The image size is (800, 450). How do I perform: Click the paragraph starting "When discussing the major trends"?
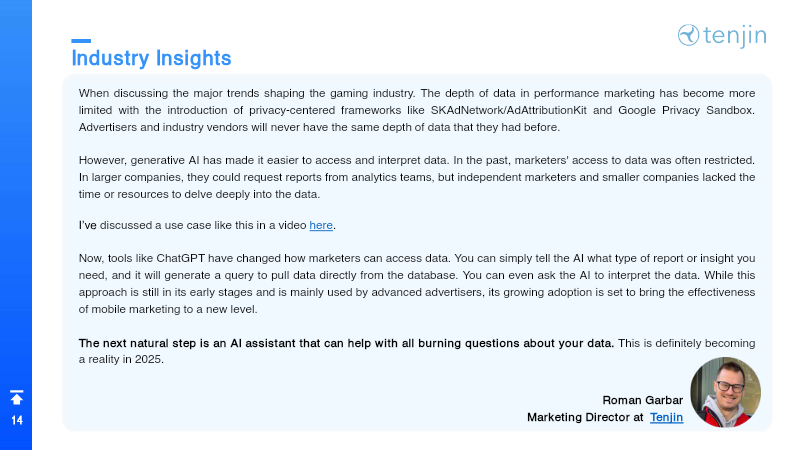click(x=417, y=110)
